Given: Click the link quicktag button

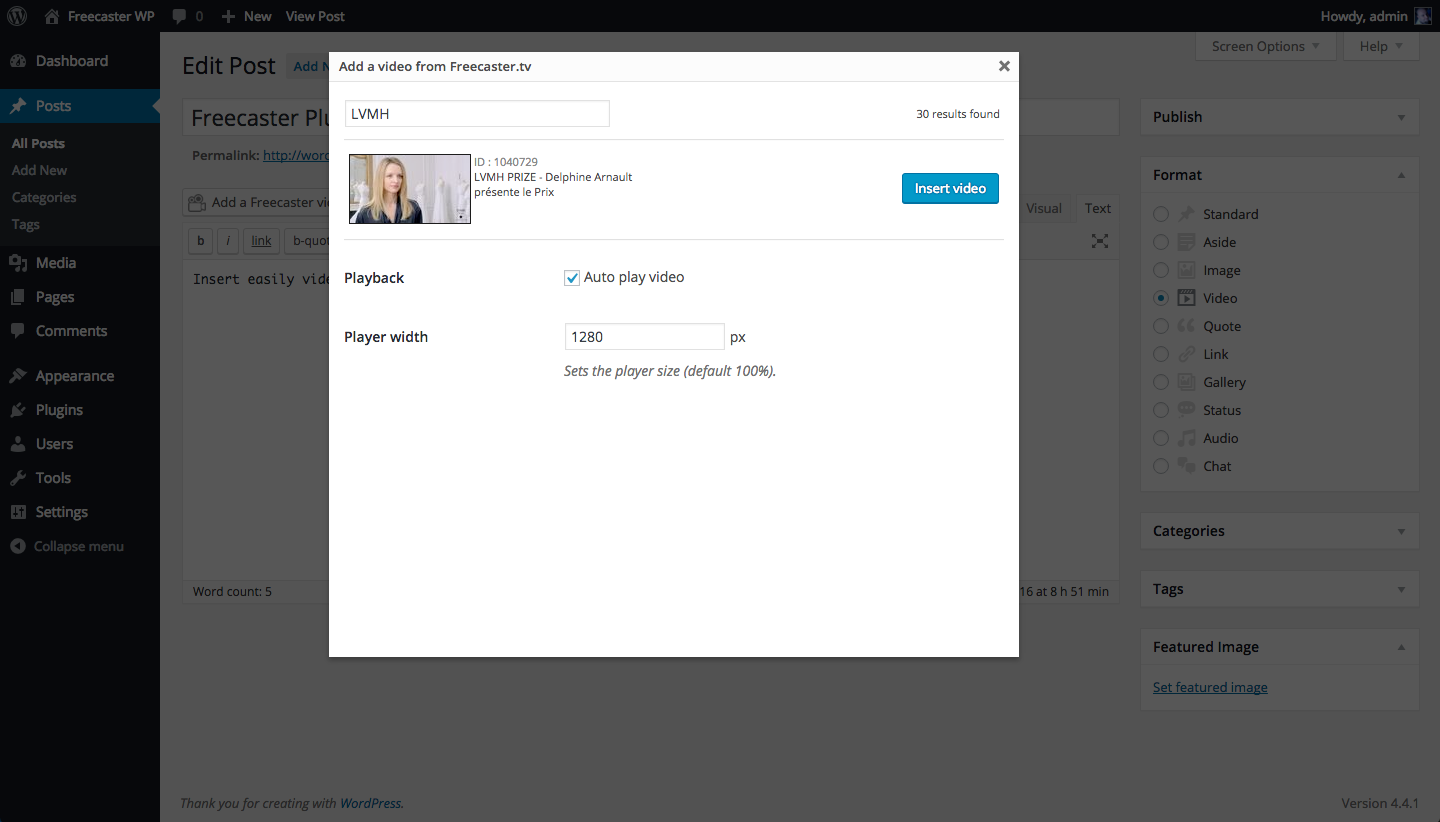Looking at the screenshot, I should click(x=261, y=241).
